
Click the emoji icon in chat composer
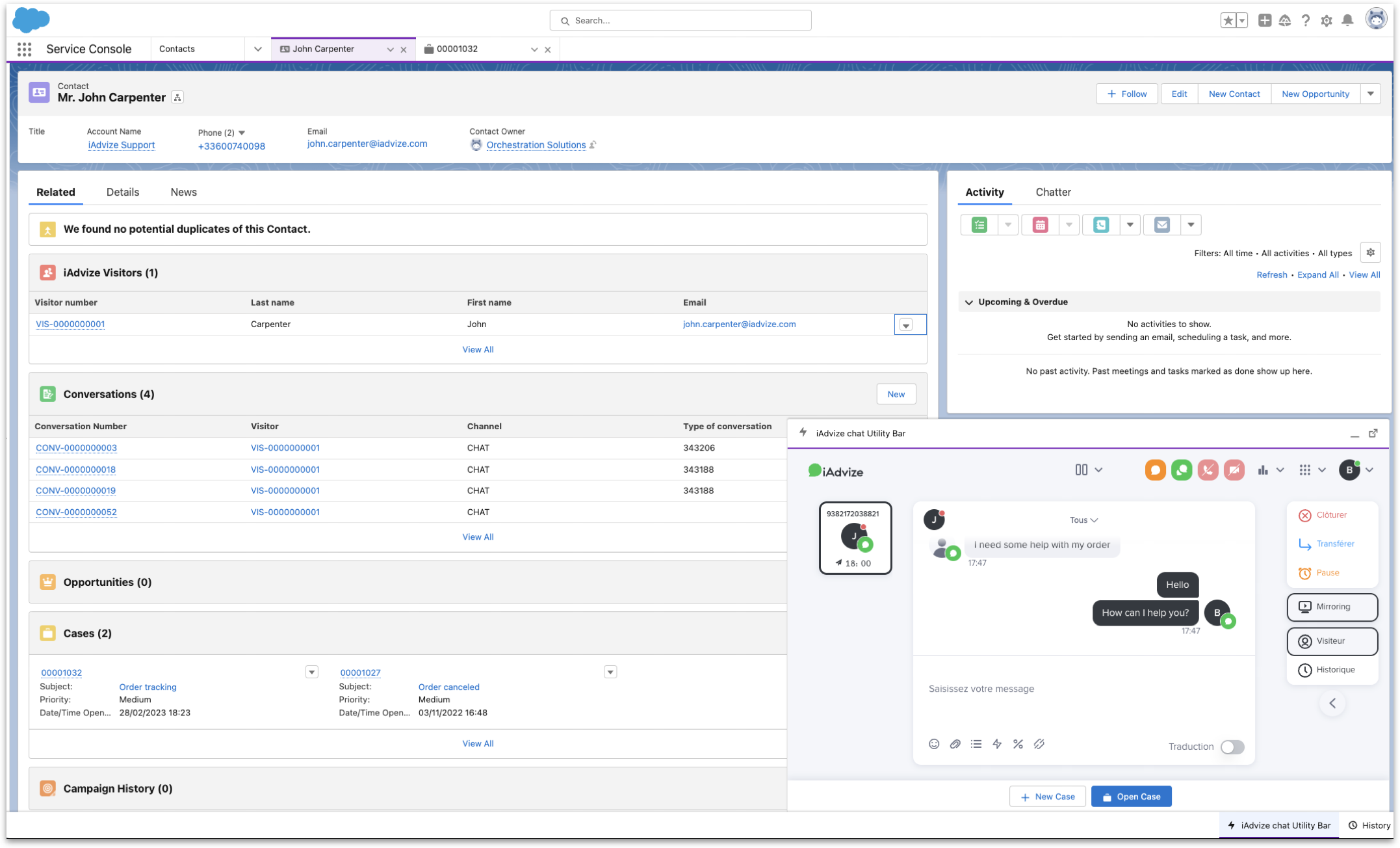point(933,744)
